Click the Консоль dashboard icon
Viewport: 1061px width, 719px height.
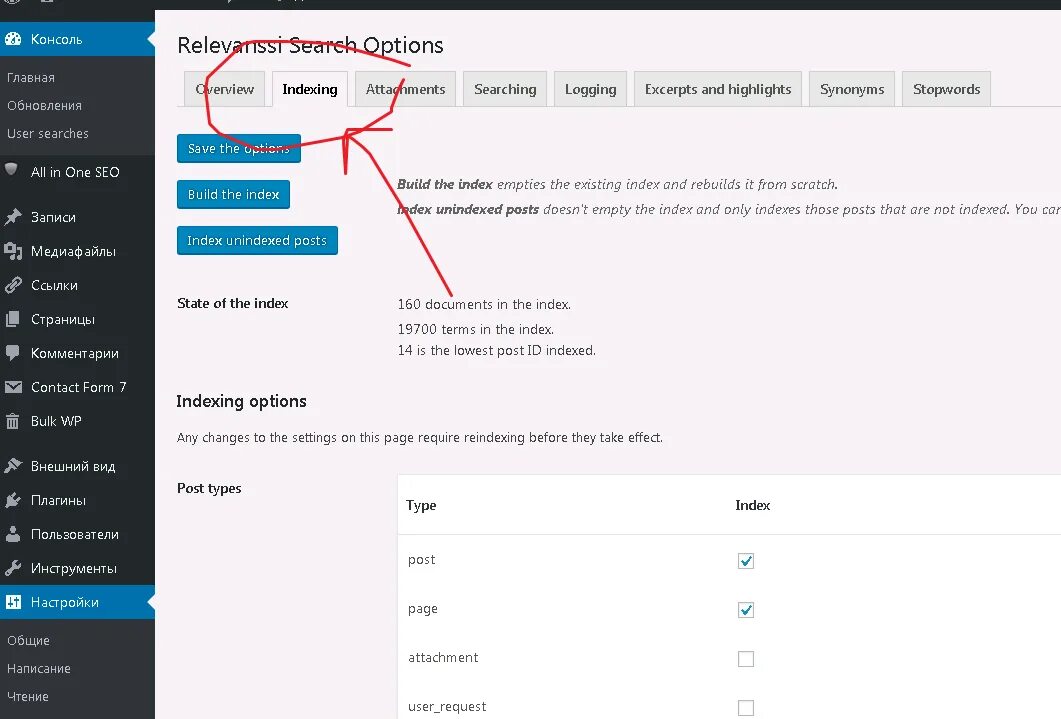13,39
